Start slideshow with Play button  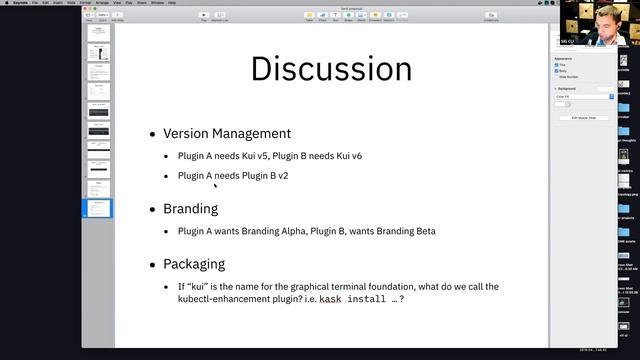204,15
